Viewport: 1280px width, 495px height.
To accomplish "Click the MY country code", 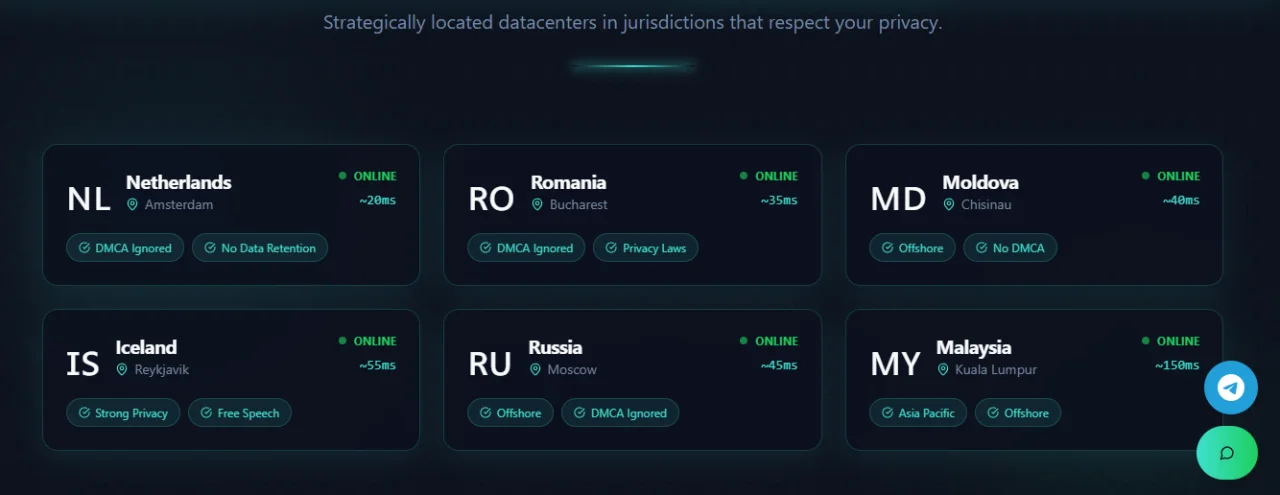I will [895, 364].
